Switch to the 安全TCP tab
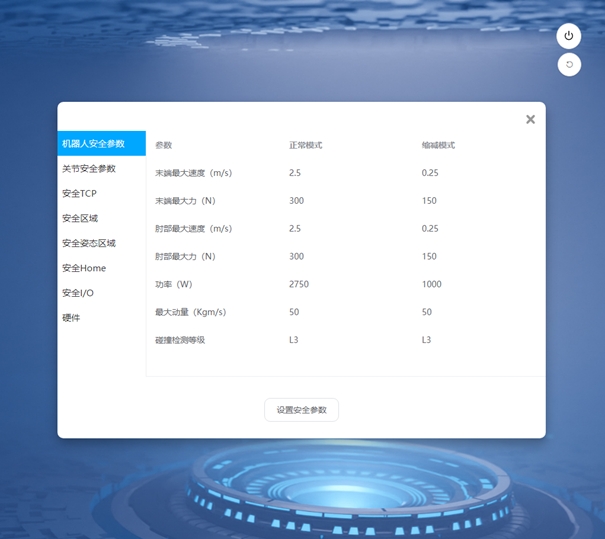The width and height of the screenshot is (605, 539). click(79, 194)
